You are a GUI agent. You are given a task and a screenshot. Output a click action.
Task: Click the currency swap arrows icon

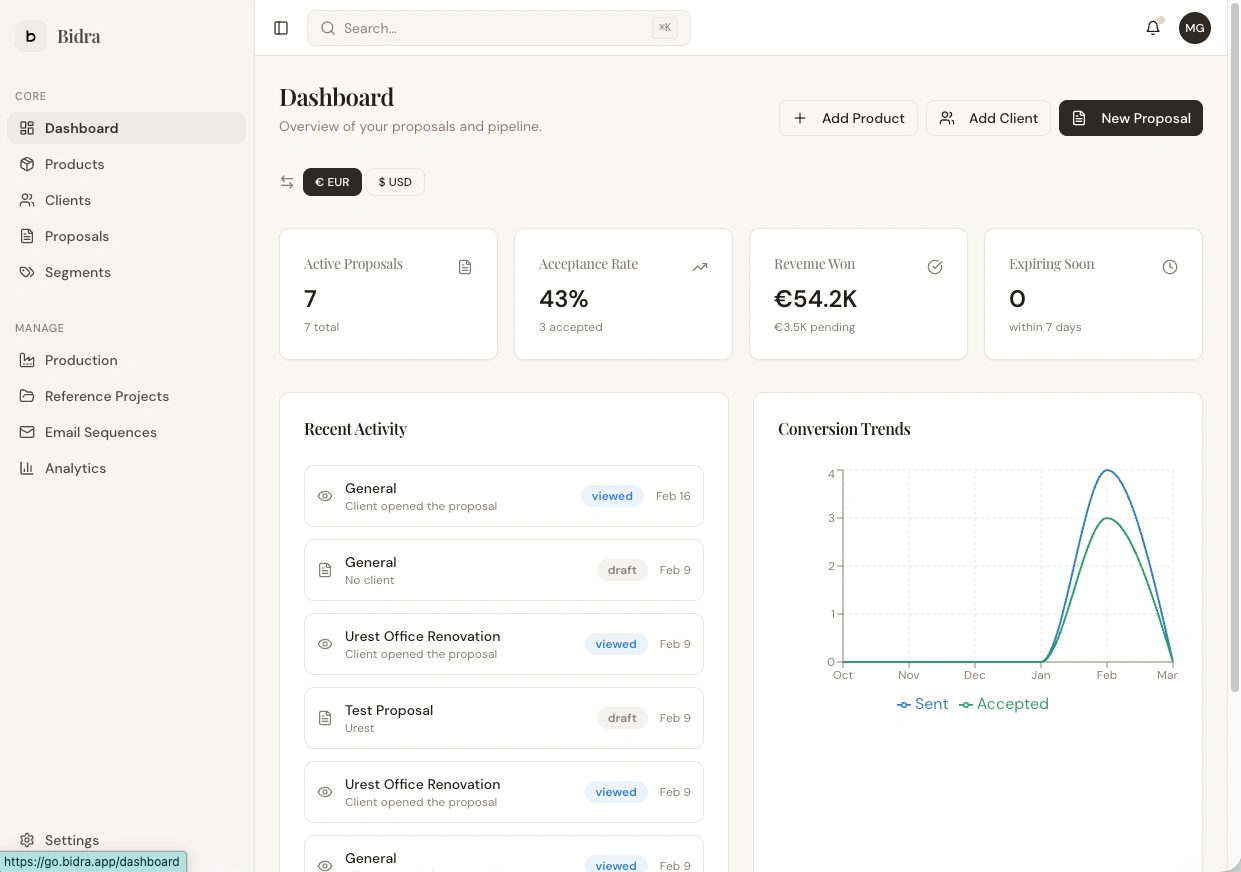[x=287, y=182]
